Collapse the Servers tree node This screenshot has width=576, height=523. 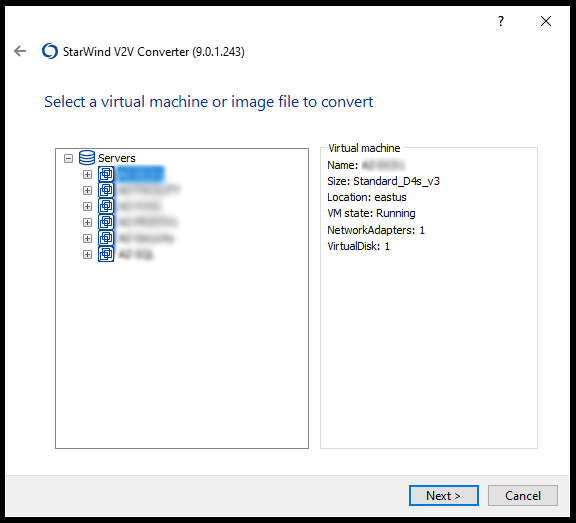coord(68,158)
